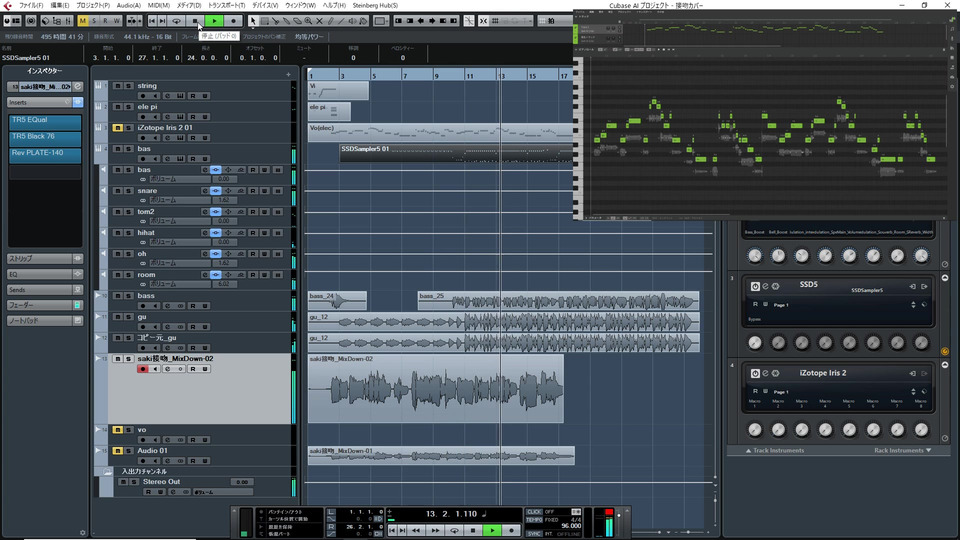Mute the string track
This screenshot has width=960, height=540.
tap(118, 86)
